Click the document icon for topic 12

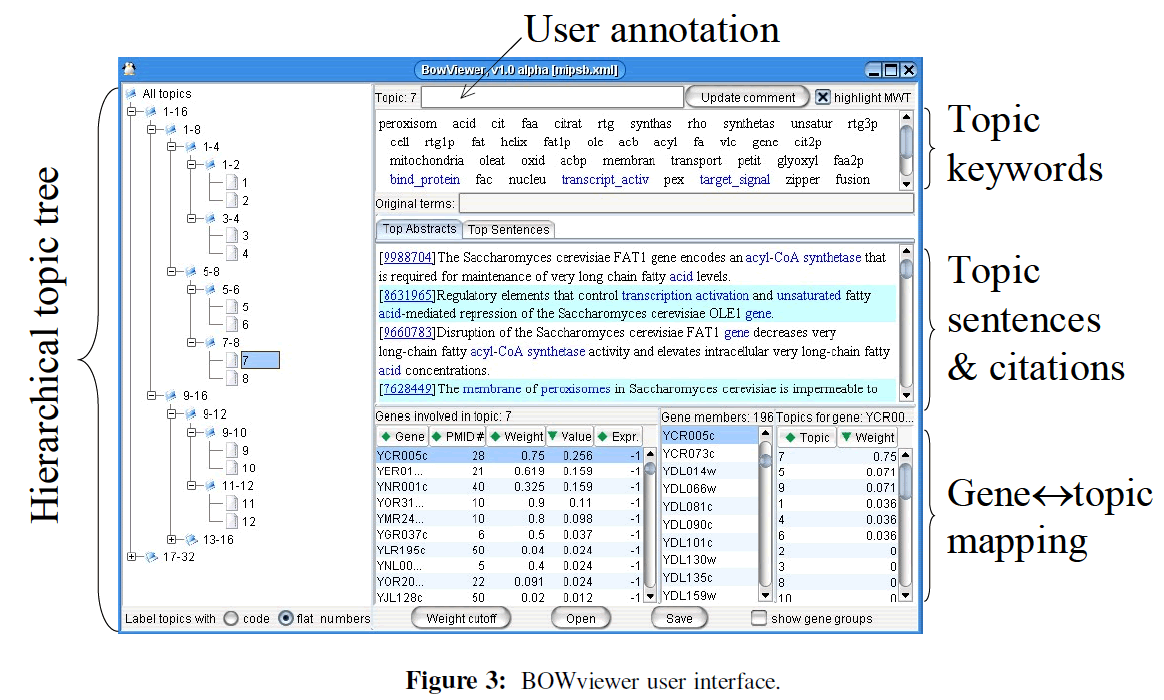pyautogui.click(x=232, y=522)
